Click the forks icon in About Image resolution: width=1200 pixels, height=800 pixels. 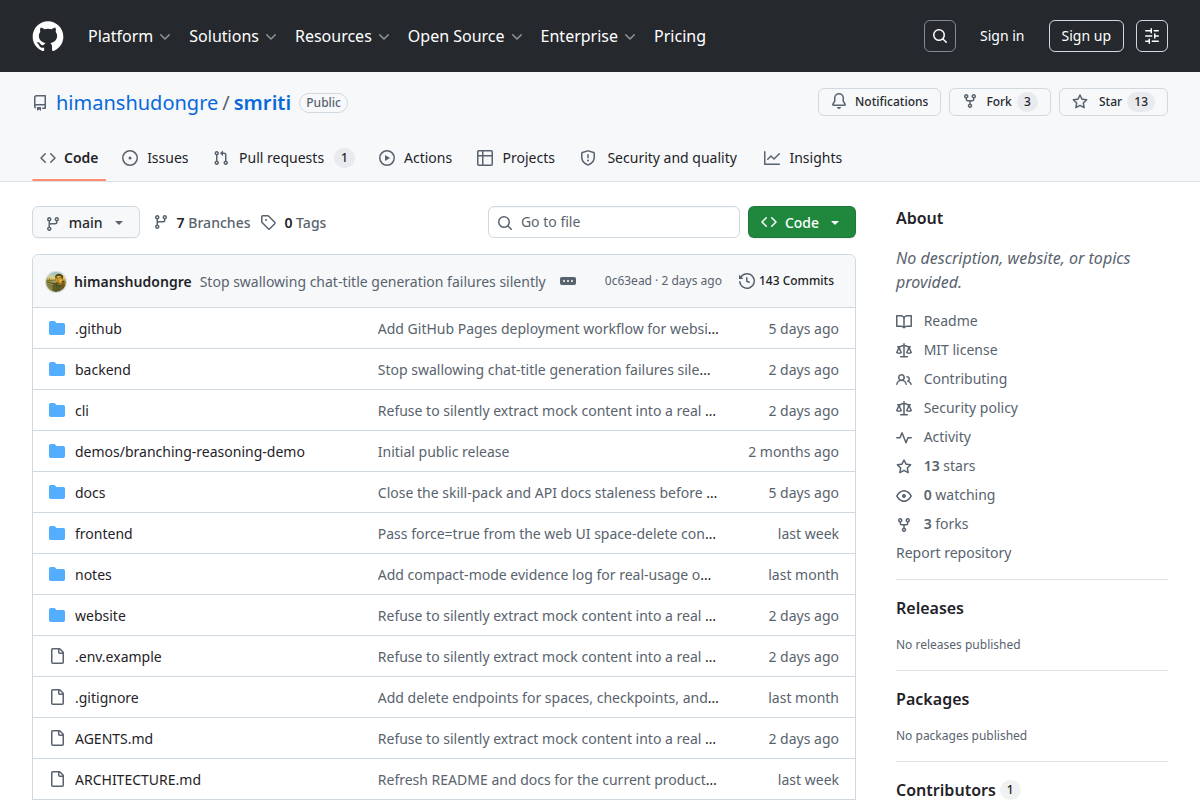(x=904, y=524)
